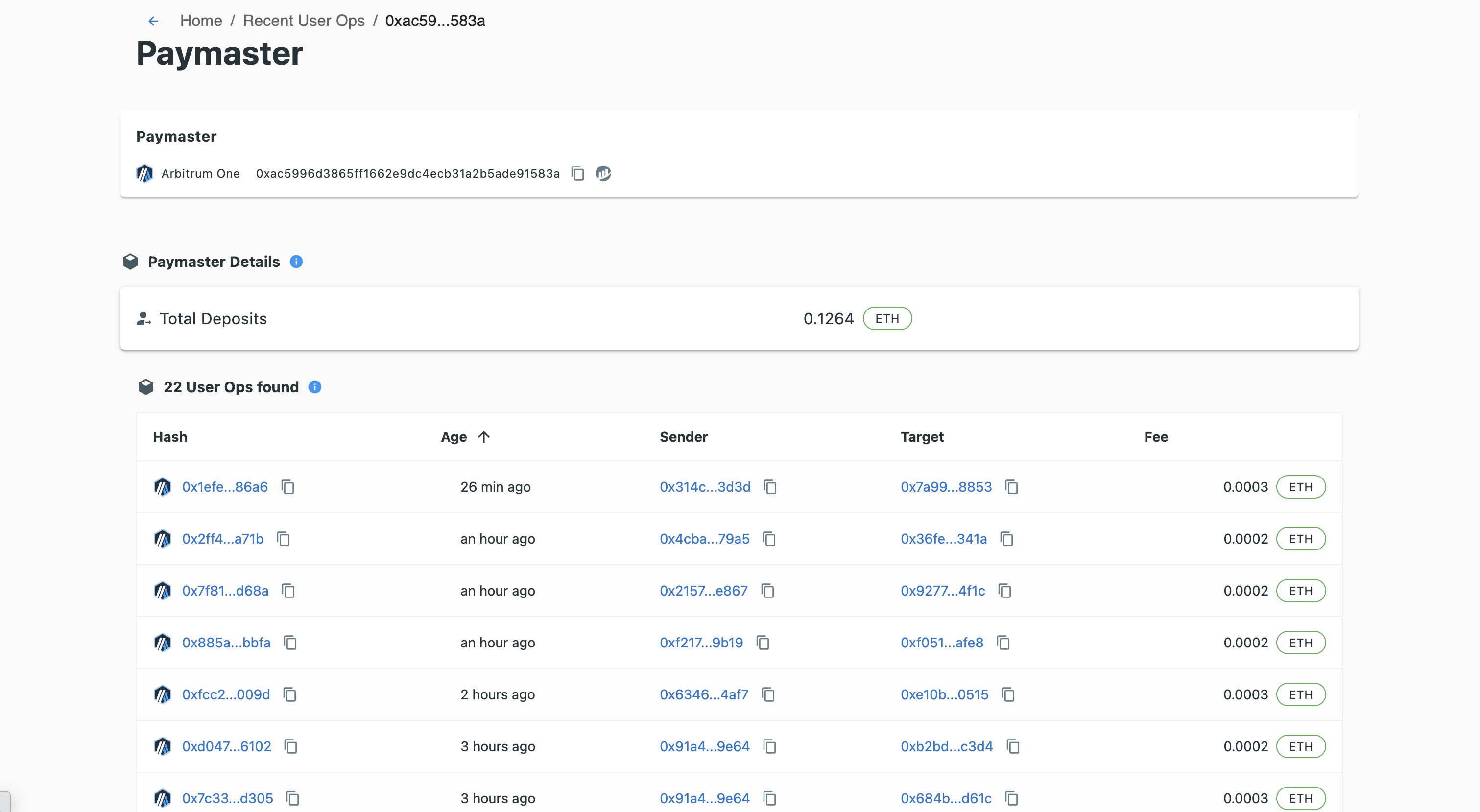Copy target address 0xf051...afe8

tap(1003, 643)
